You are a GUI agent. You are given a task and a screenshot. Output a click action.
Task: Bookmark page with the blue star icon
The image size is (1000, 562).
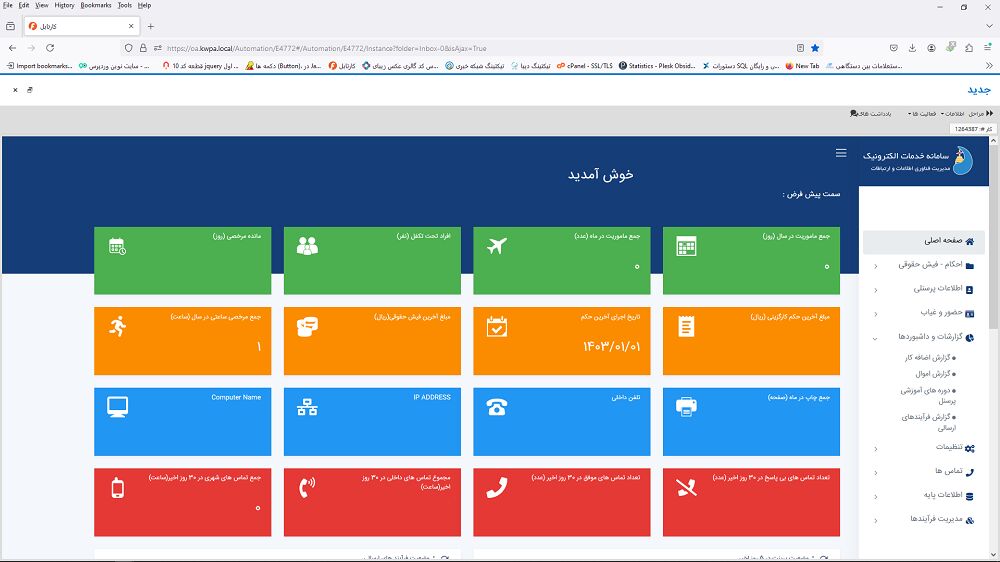815,48
